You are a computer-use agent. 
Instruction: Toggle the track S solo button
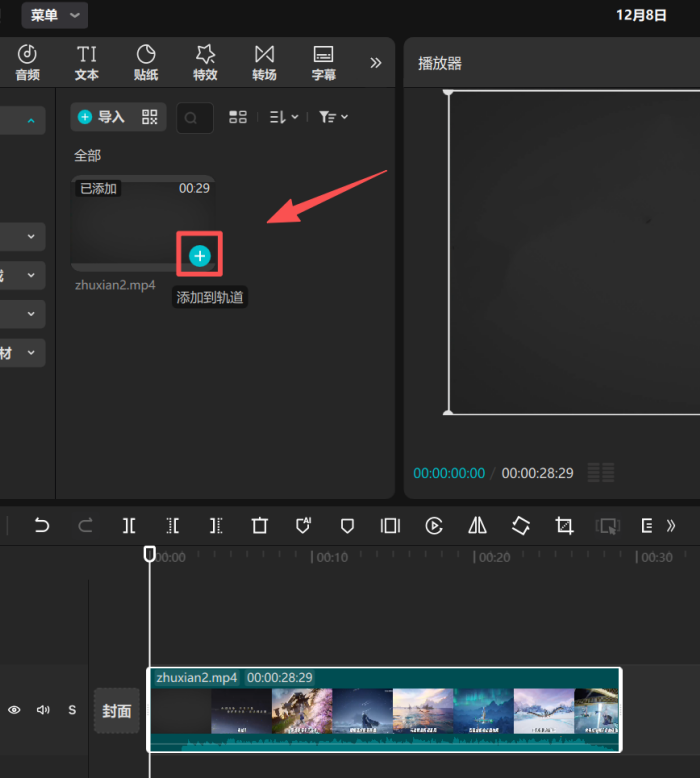[x=72, y=710]
